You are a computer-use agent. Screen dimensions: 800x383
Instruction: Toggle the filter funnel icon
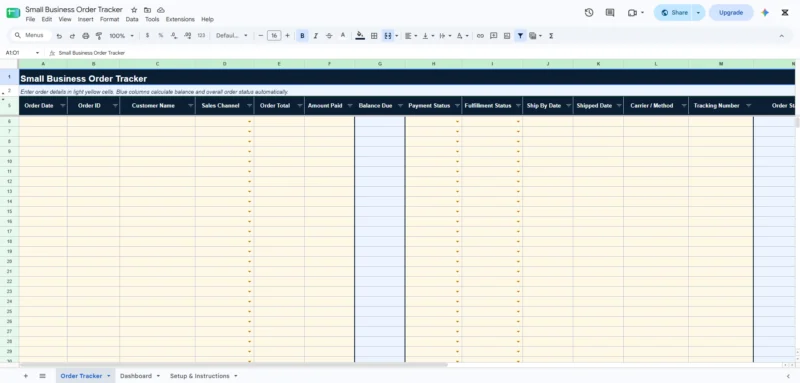point(520,36)
